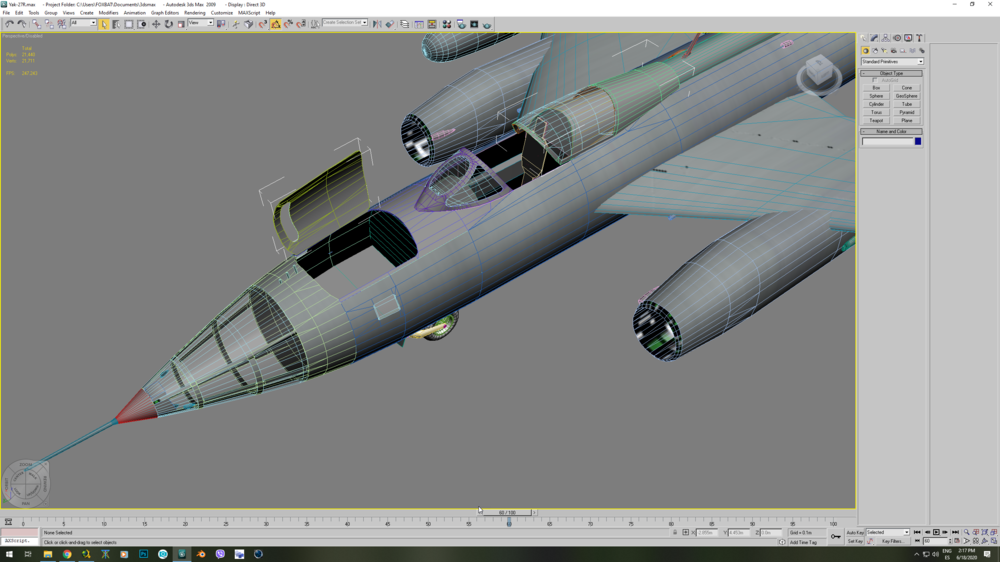This screenshot has width=1000, height=562.
Task: Open the Rendering menu
Action: click(x=195, y=13)
